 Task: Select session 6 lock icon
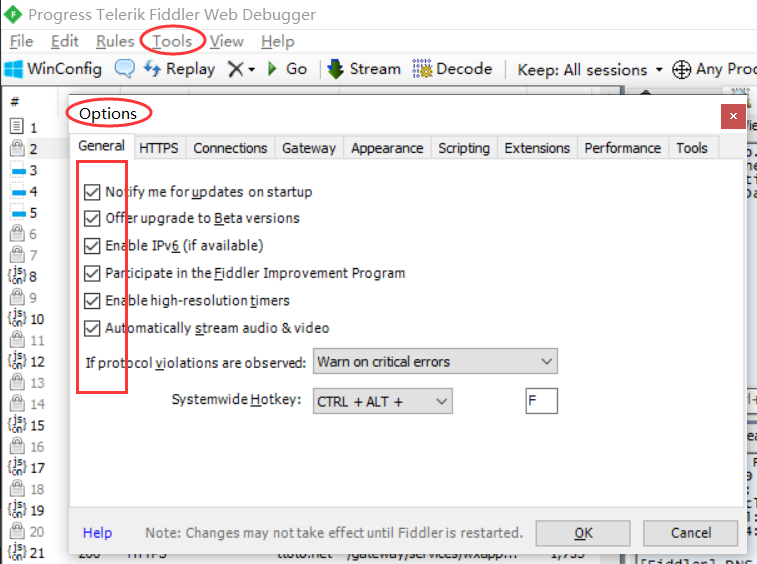click(x=17, y=233)
